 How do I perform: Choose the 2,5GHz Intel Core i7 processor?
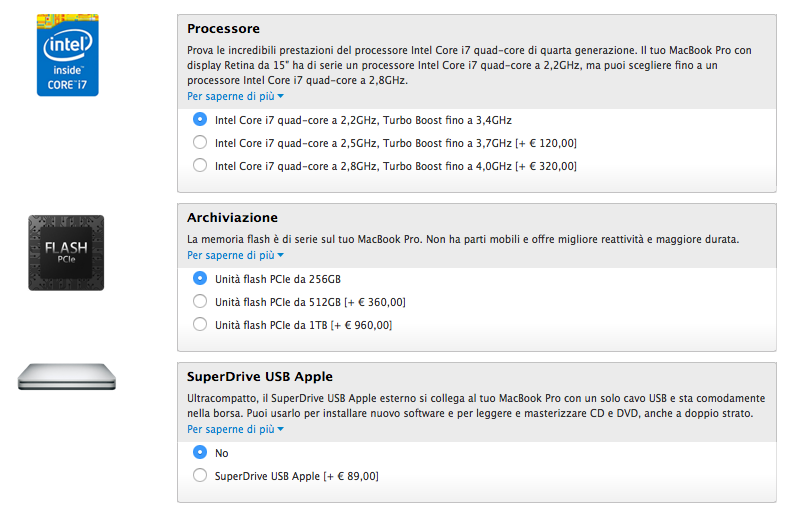(x=200, y=143)
